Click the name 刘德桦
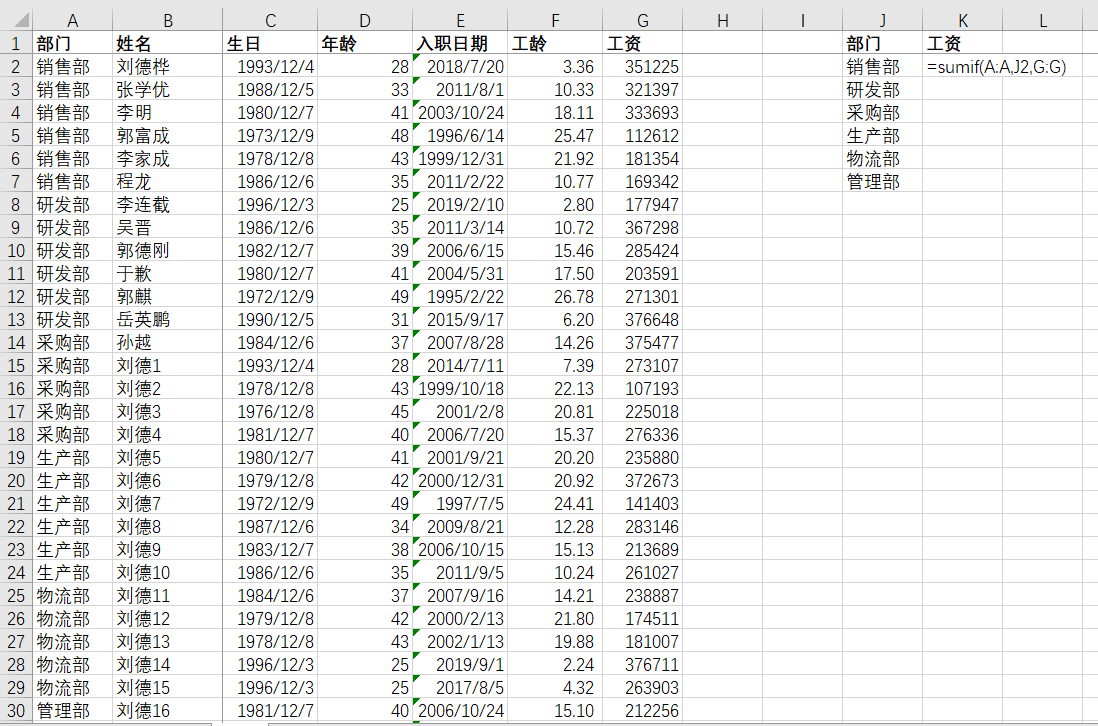The image size is (1098, 726). 143,67
